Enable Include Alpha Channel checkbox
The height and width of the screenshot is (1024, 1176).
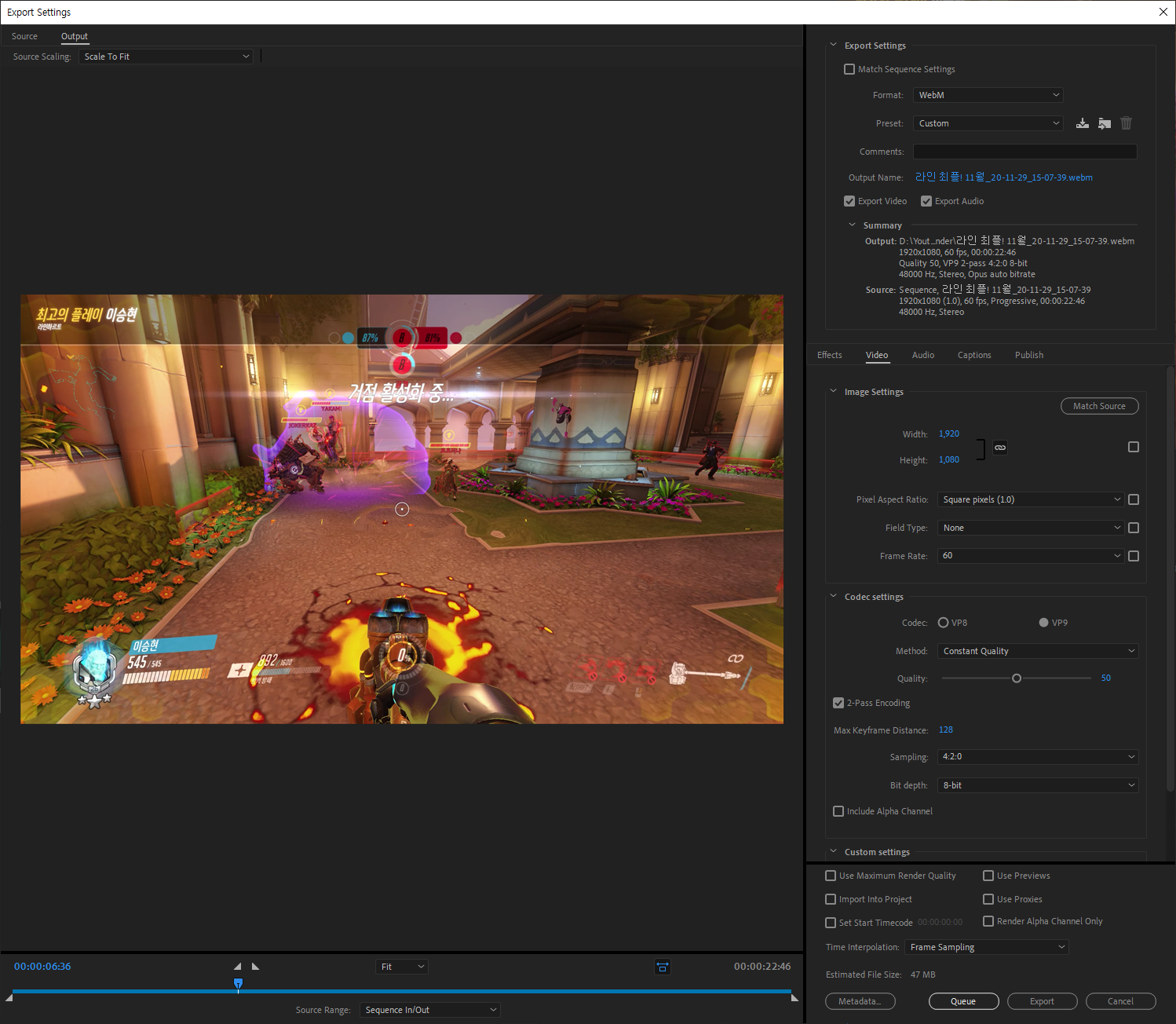point(838,811)
